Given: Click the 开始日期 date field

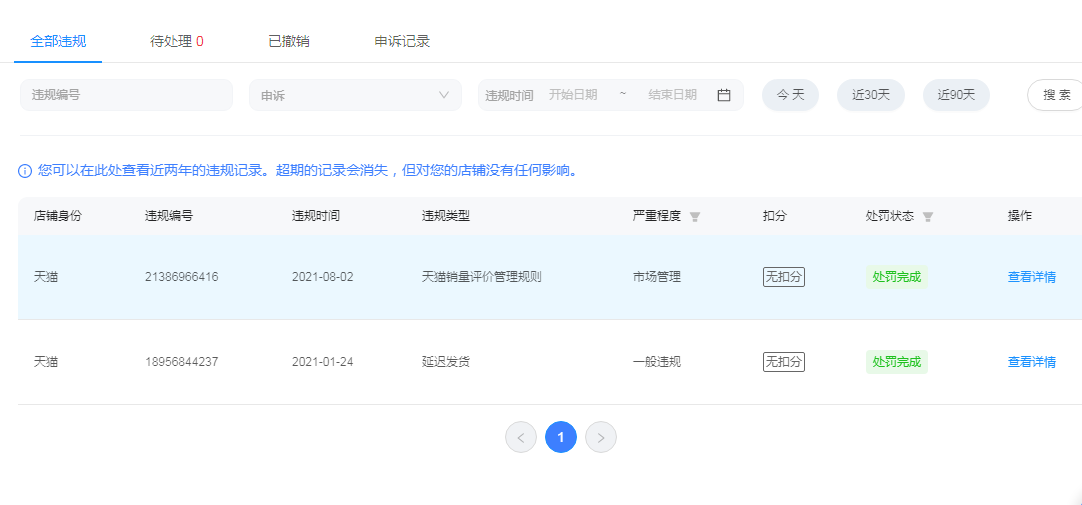Looking at the screenshot, I should (573, 95).
